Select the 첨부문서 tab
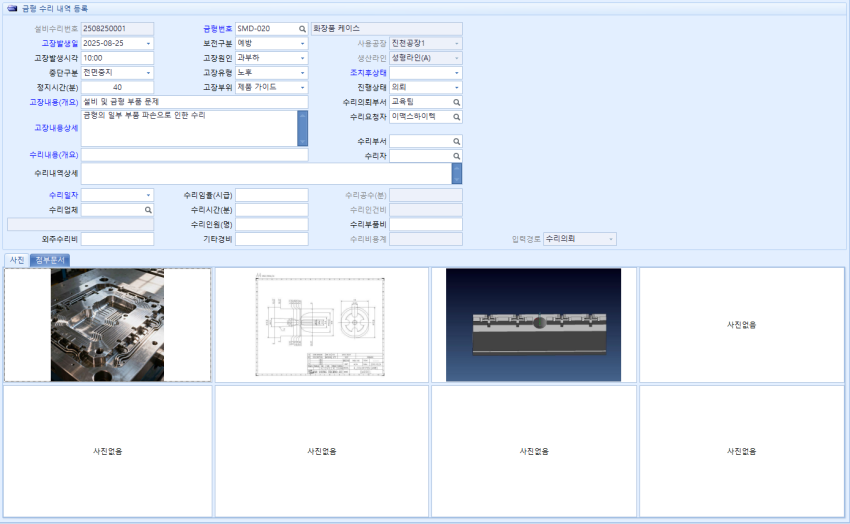The width and height of the screenshot is (850, 524). tap(49, 260)
